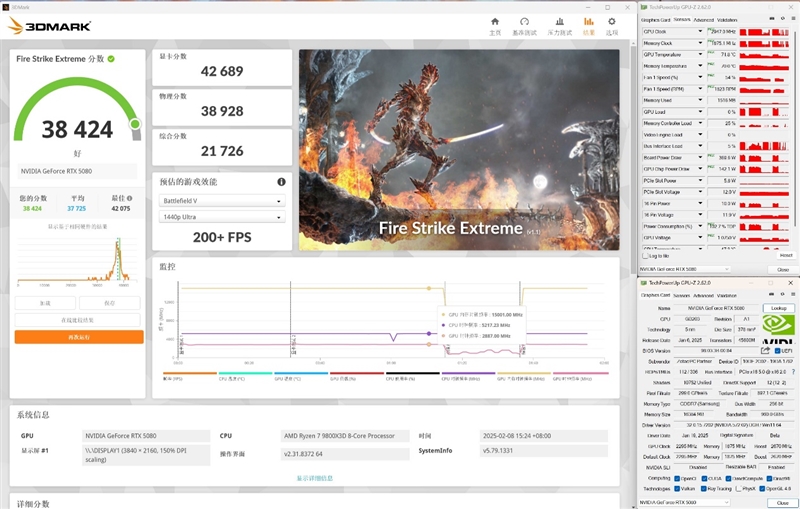Enable the Log to file checkbox
This screenshot has width=800, height=509.
pyautogui.click(x=645, y=256)
